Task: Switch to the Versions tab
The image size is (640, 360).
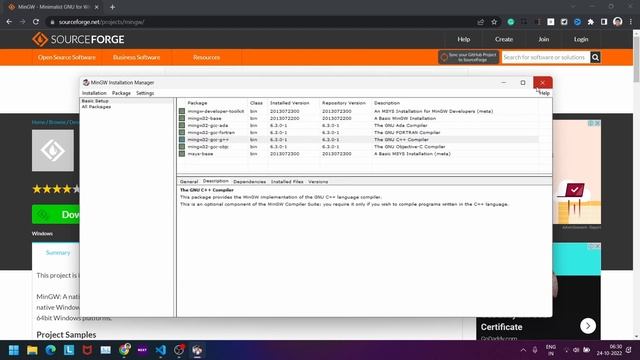Action: click(318, 182)
